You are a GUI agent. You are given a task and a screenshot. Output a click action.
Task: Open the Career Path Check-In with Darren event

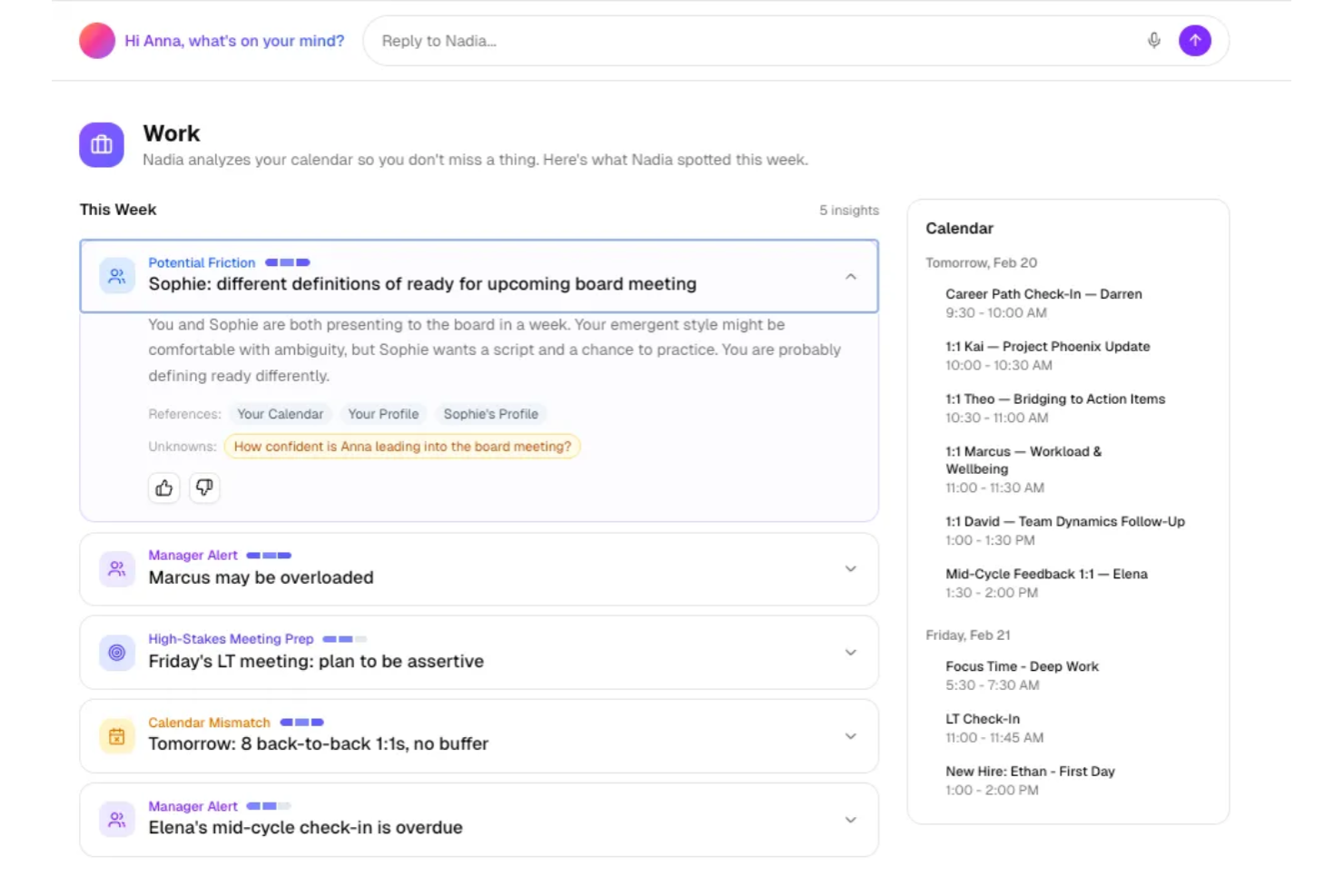coord(1043,302)
